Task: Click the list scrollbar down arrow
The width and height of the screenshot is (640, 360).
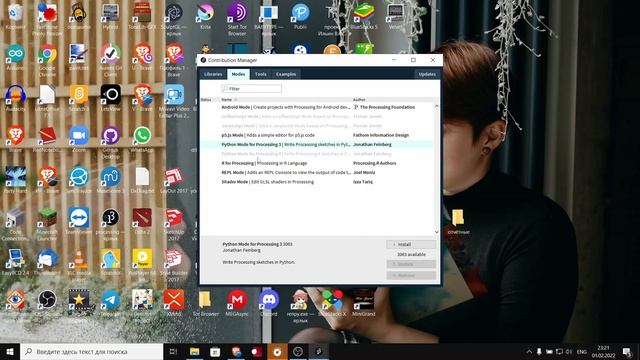Action: coord(436,232)
